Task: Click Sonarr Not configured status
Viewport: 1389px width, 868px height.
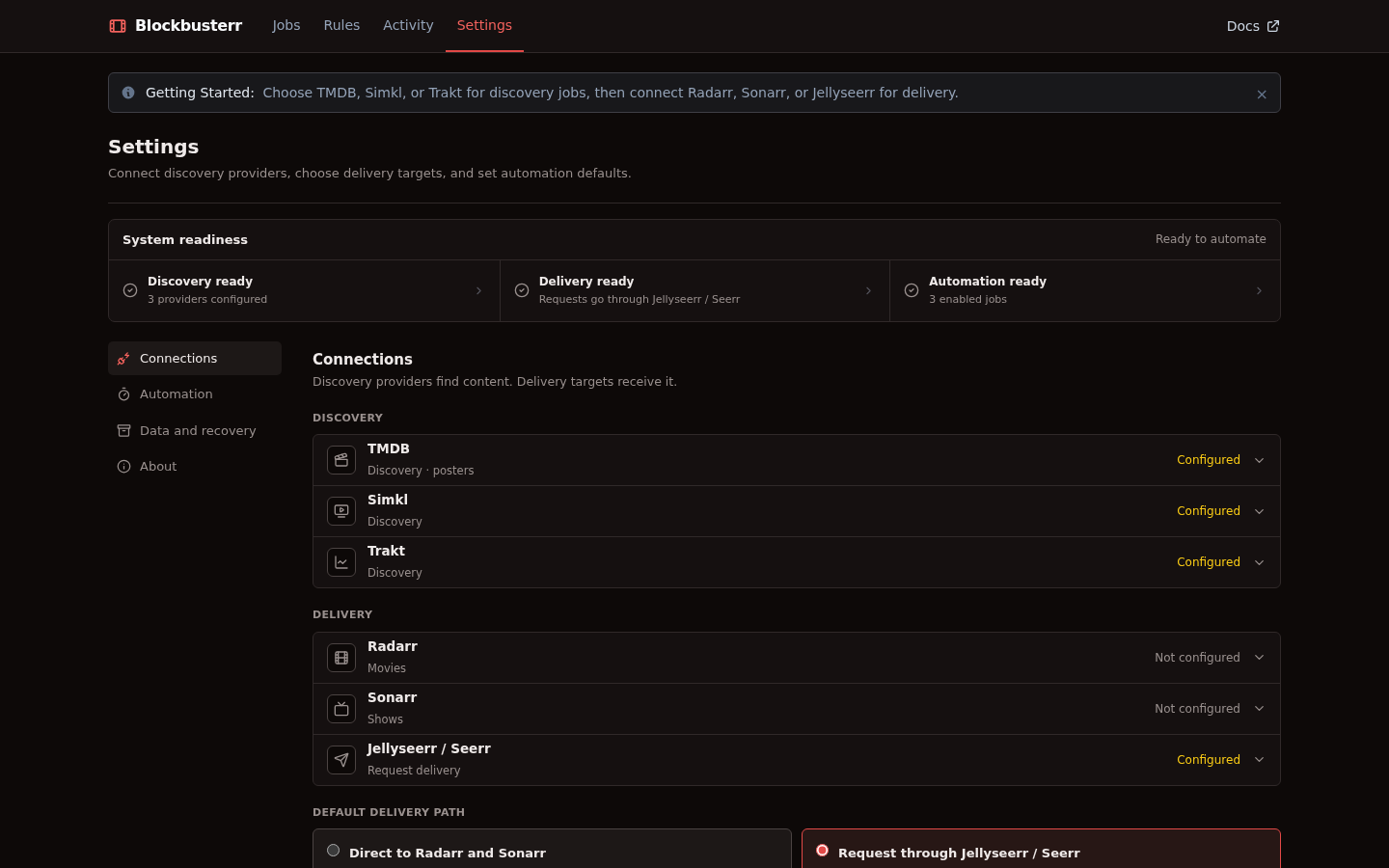Action: tap(1197, 709)
